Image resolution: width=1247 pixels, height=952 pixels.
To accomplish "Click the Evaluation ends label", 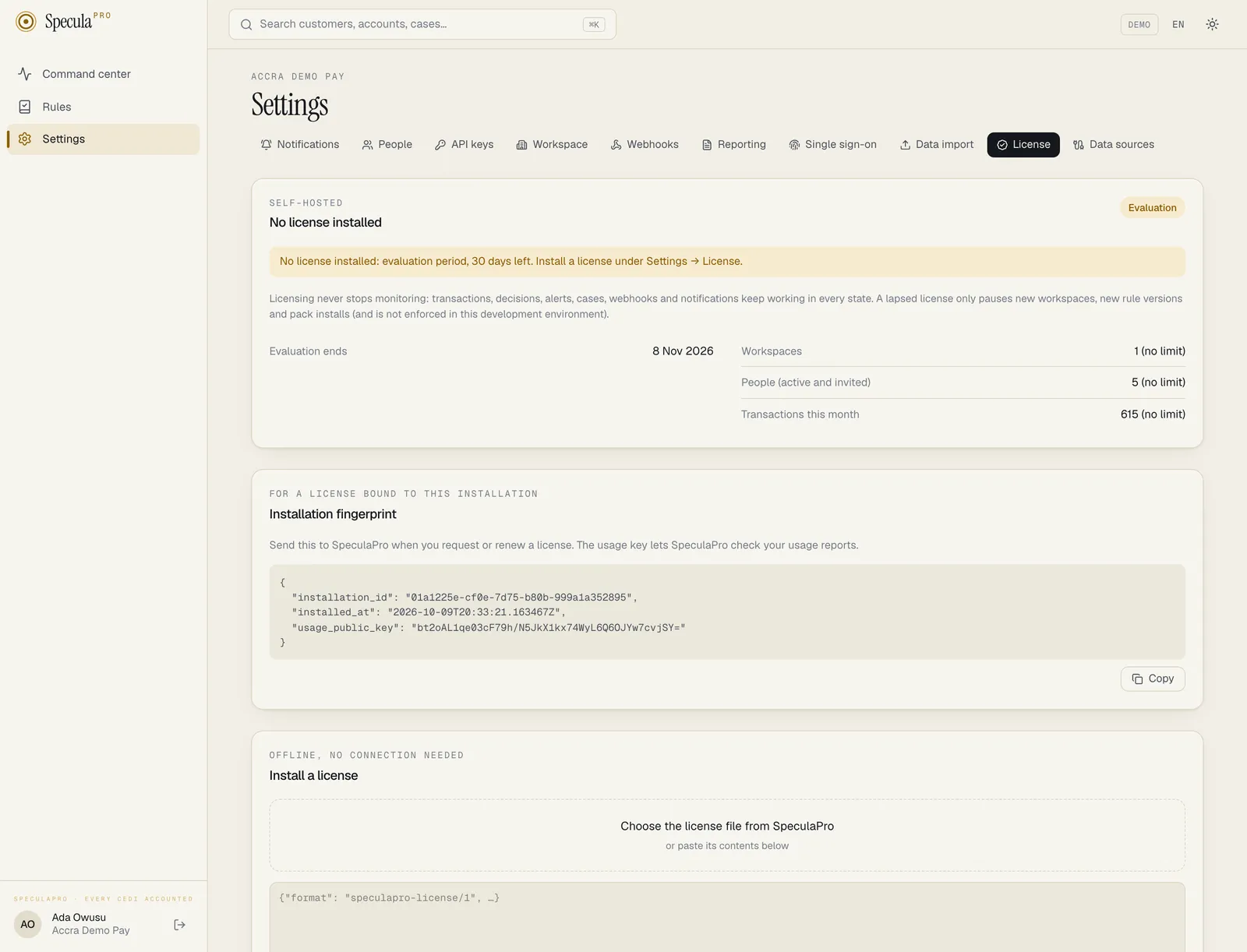I will click(308, 351).
